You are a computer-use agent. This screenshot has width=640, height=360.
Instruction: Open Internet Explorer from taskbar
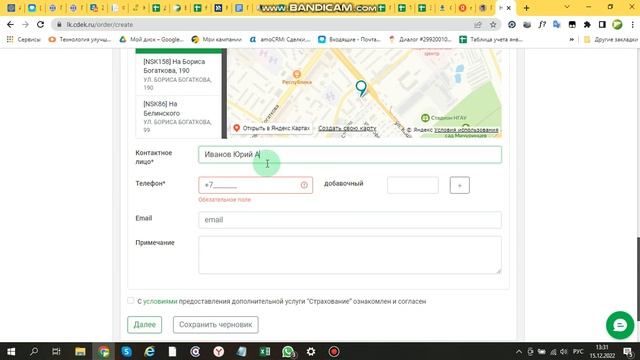tap(150, 351)
